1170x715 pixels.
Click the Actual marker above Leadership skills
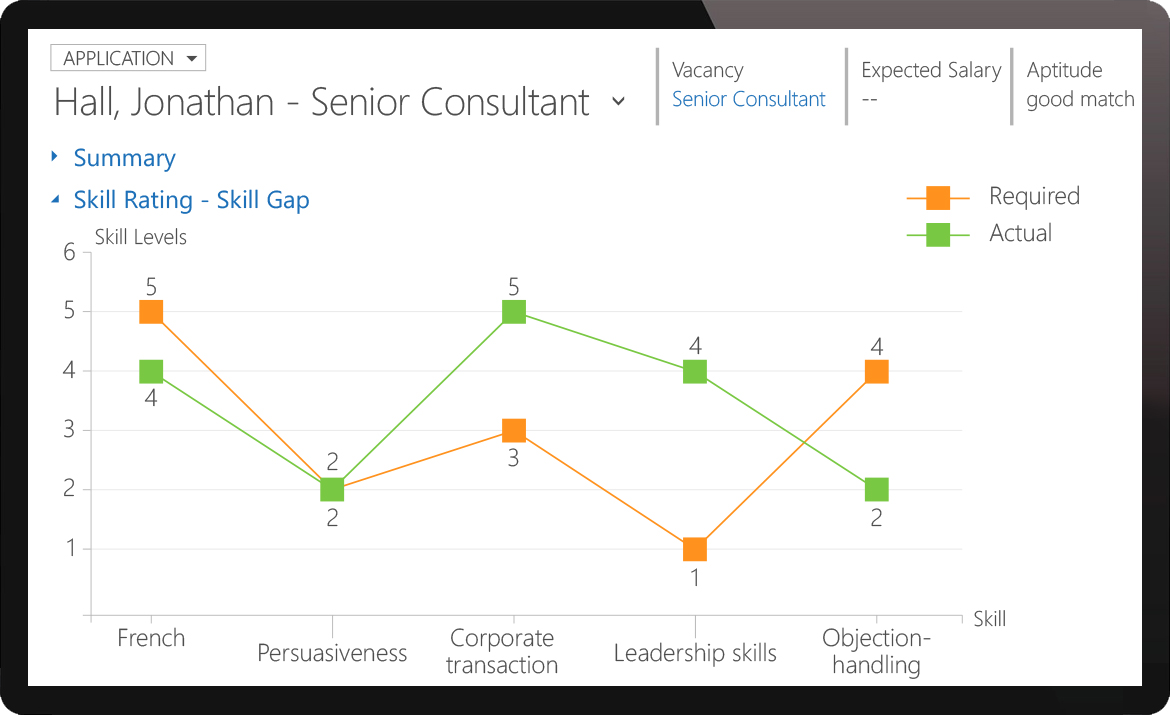tap(694, 370)
